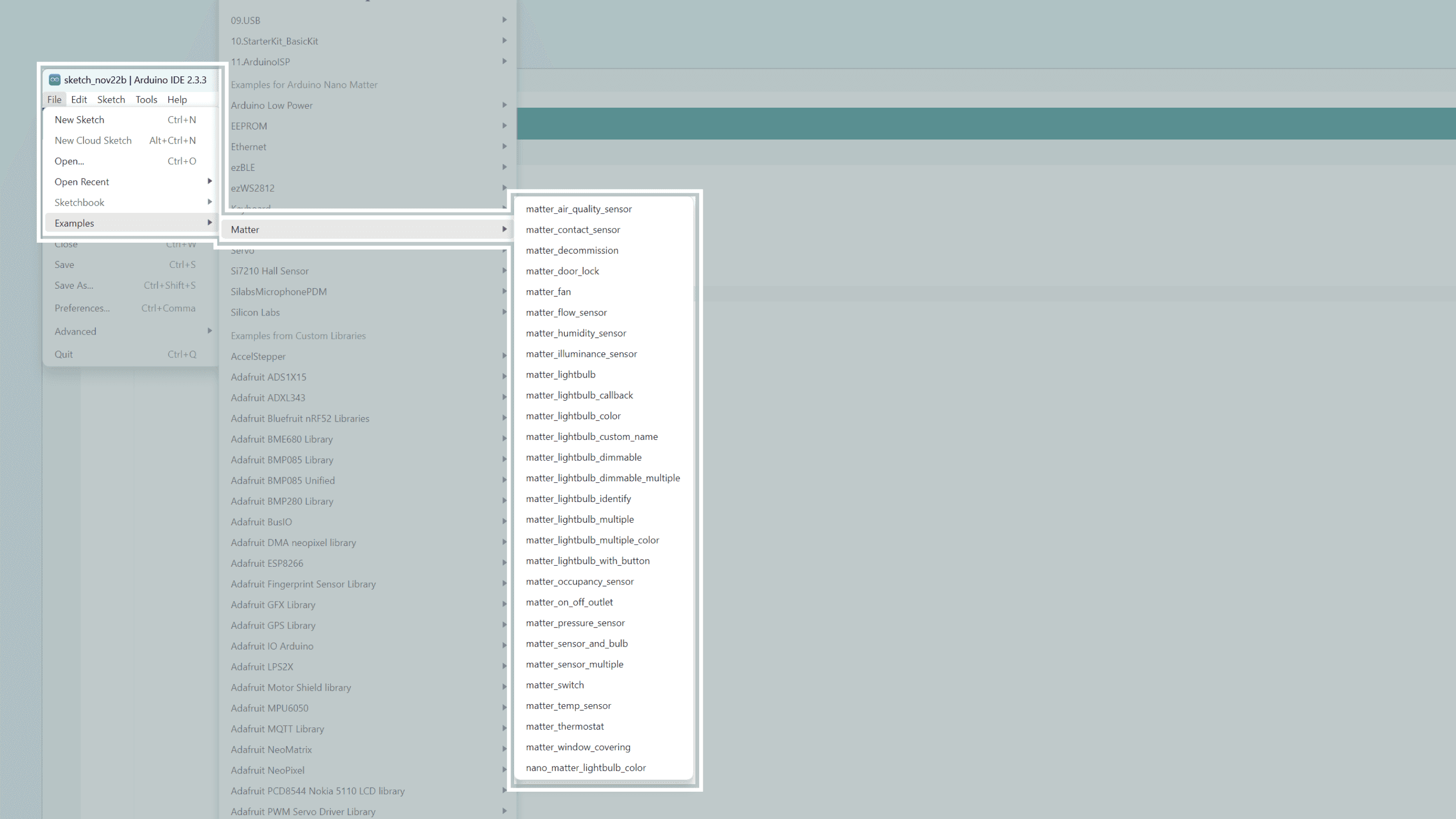Open the matter_lightbulb_color example
Image resolution: width=1456 pixels, height=819 pixels.
pos(573,416)
